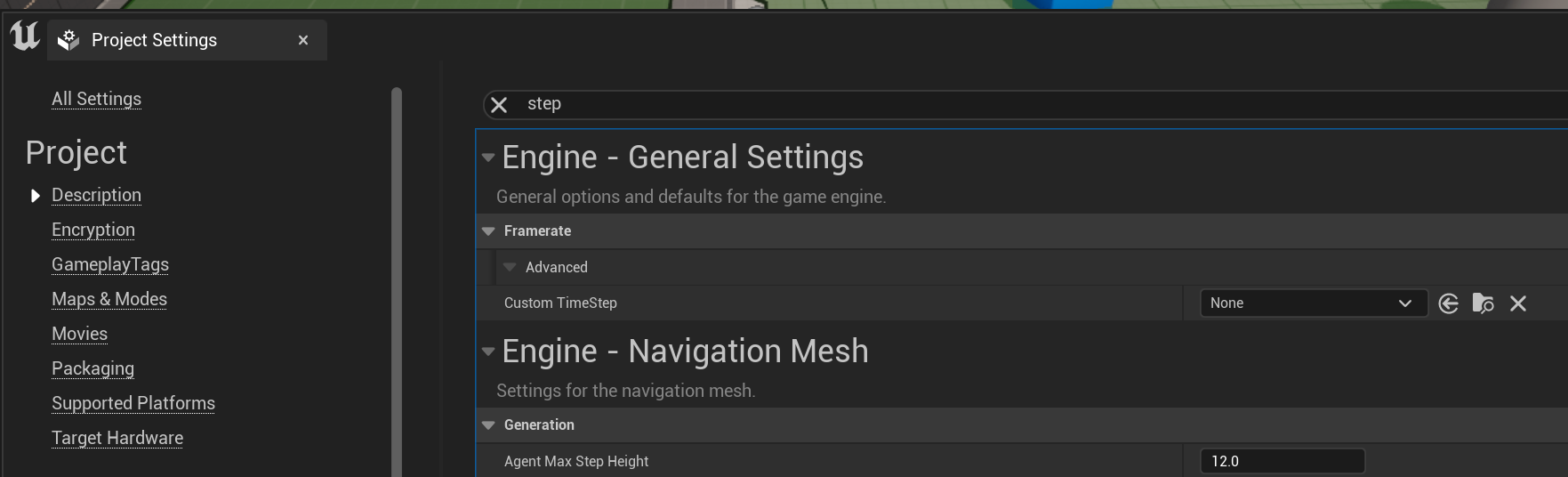1568x477 pixels.
Task: Collapse the Engine - General Settings section
Action: click(x=488, y=158)
